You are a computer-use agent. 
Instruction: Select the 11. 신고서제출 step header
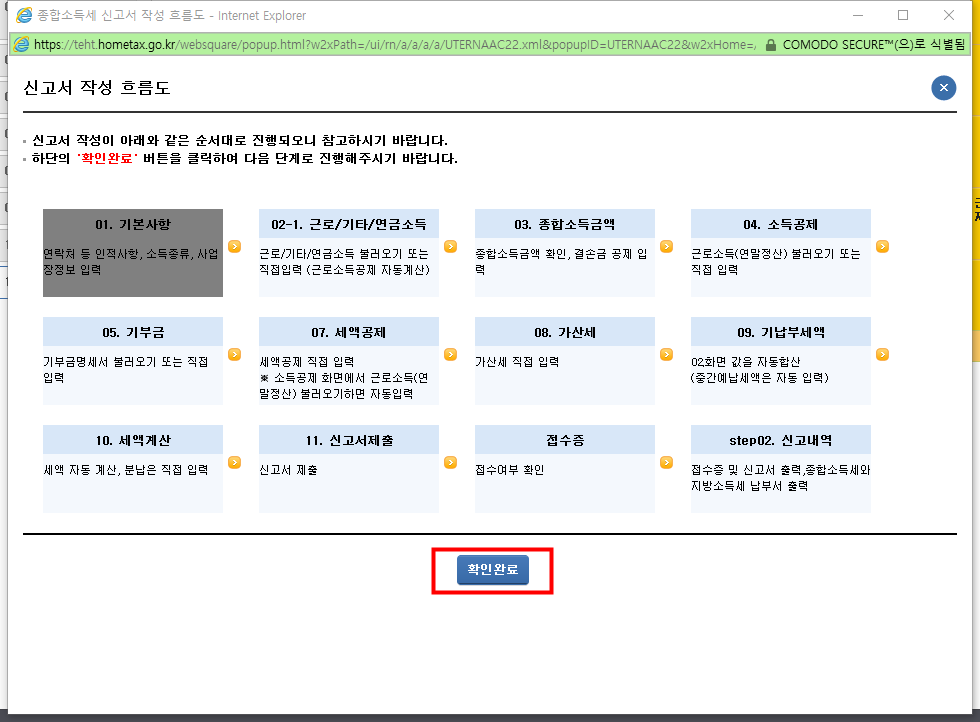click(349, 441)
